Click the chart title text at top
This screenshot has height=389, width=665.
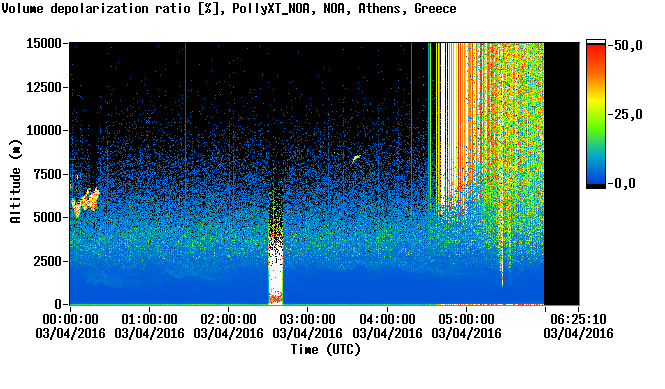coord(229,8)
